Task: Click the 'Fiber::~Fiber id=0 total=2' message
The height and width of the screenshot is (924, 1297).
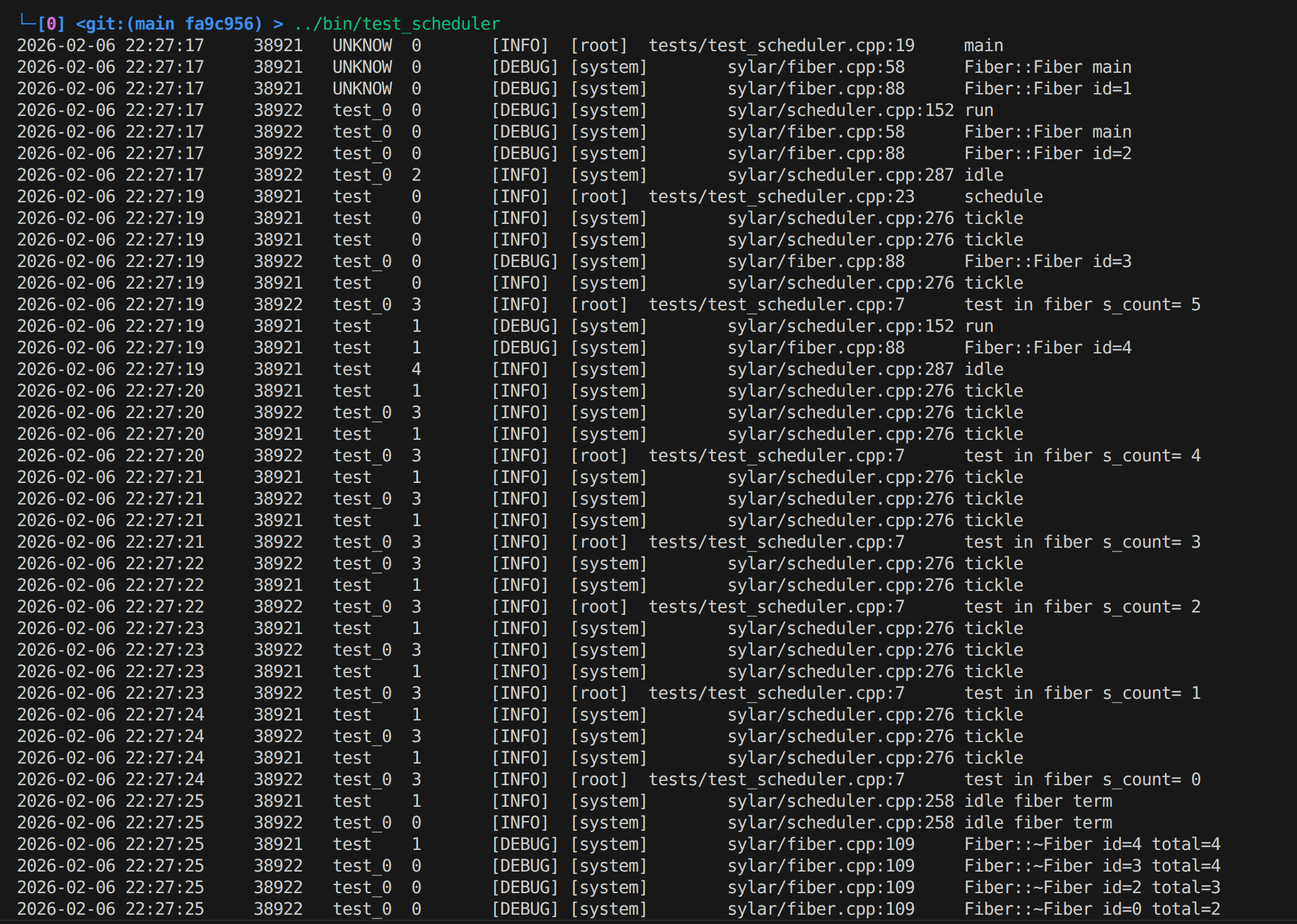Action: 1092,909
